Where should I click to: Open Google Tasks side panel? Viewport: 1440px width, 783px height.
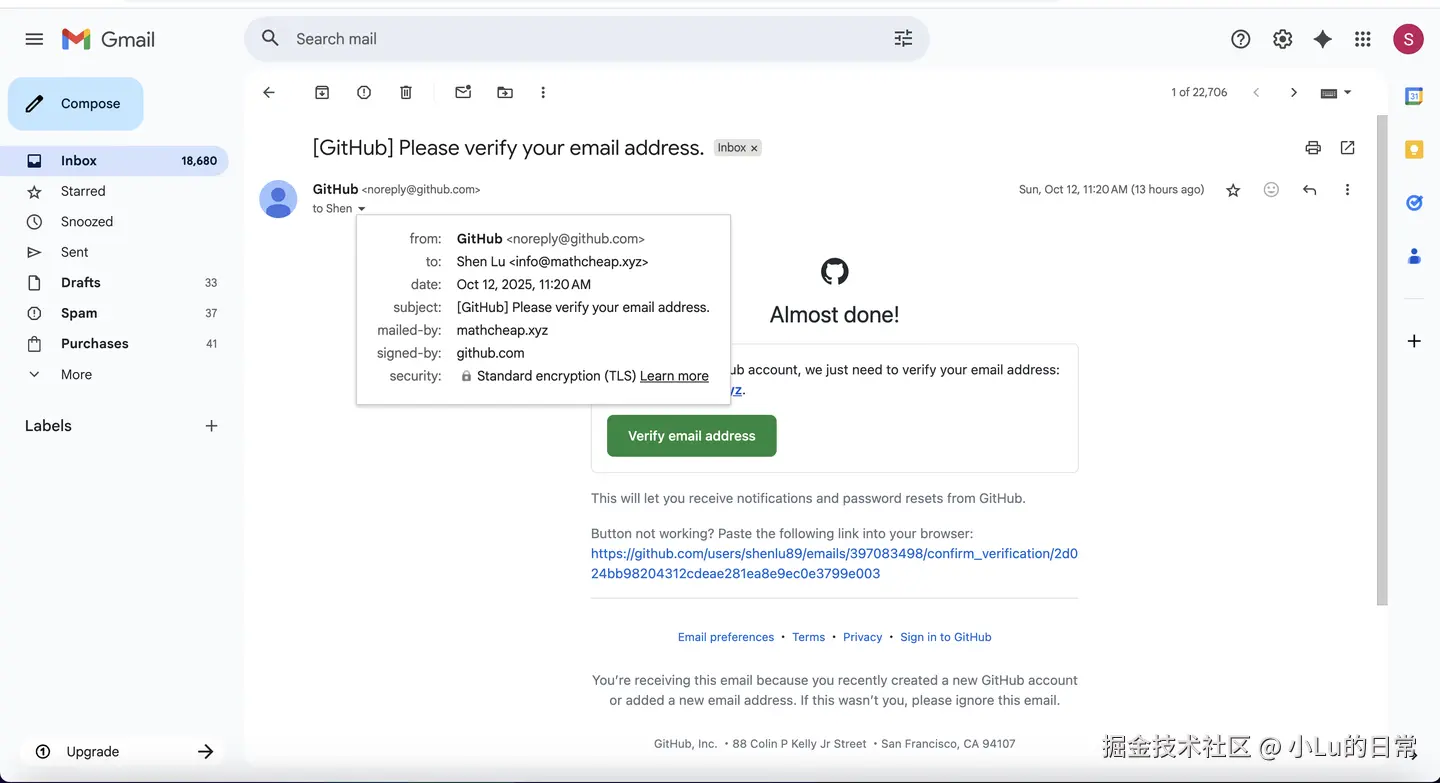pyautogui.click(x=1414, y=203)
